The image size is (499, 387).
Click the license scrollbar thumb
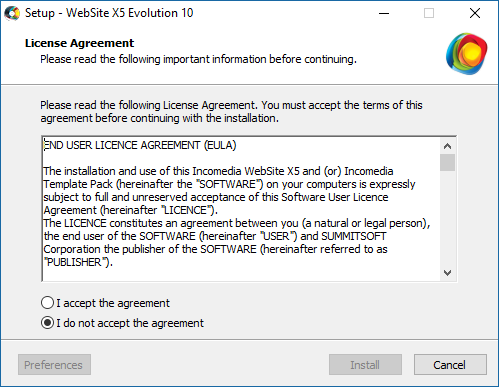[447, 162]
